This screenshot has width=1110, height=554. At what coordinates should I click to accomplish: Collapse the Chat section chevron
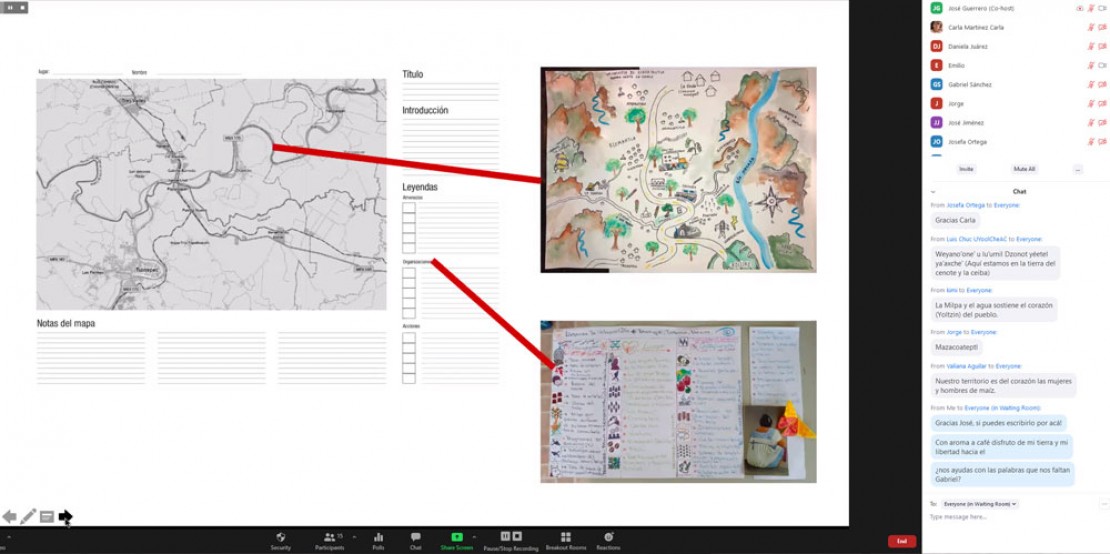tap(933, 192)
